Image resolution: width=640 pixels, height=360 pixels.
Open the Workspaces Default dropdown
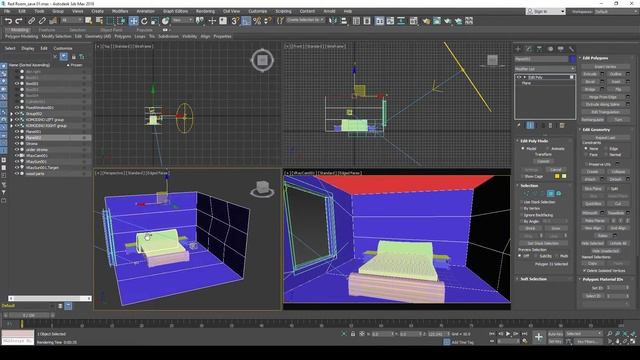click(x=616, y=11)
